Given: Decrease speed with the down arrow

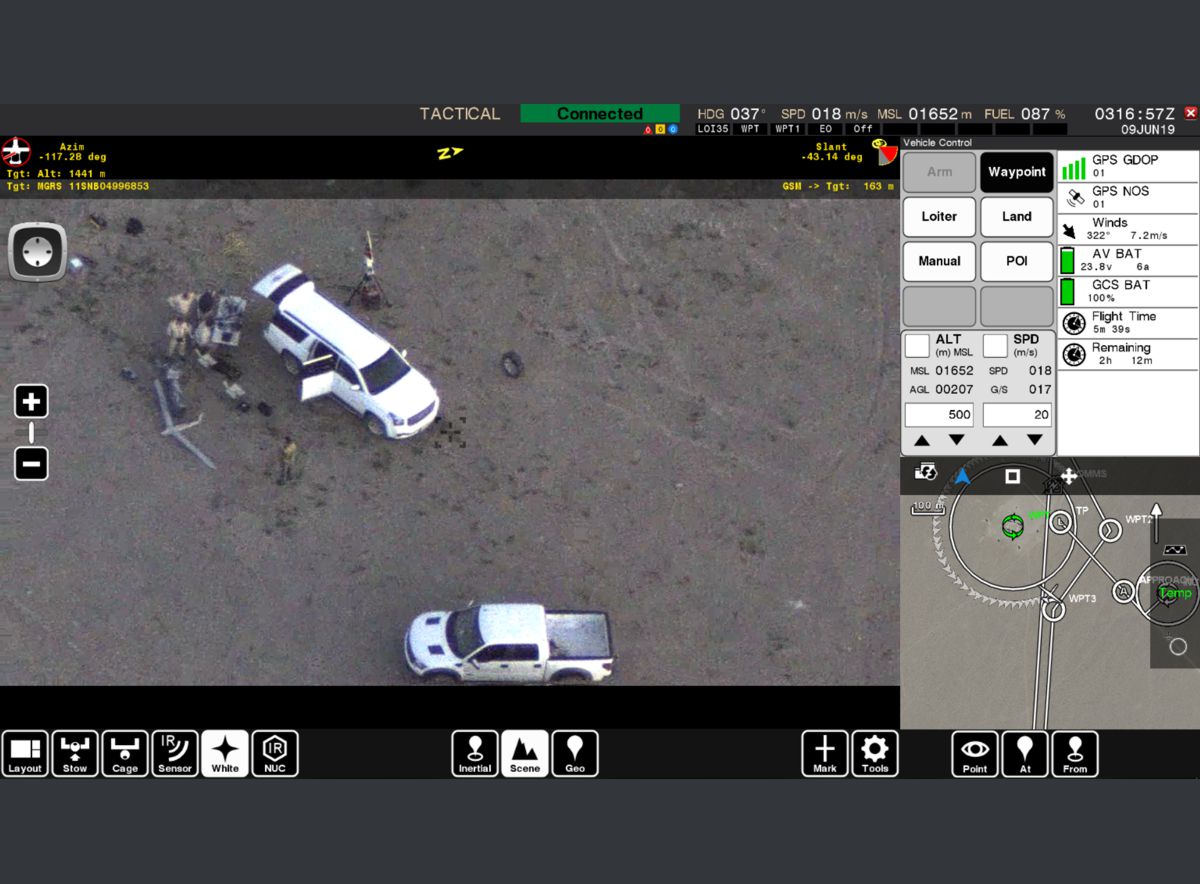Looking at the screenshot, I should coord(1034,440).
